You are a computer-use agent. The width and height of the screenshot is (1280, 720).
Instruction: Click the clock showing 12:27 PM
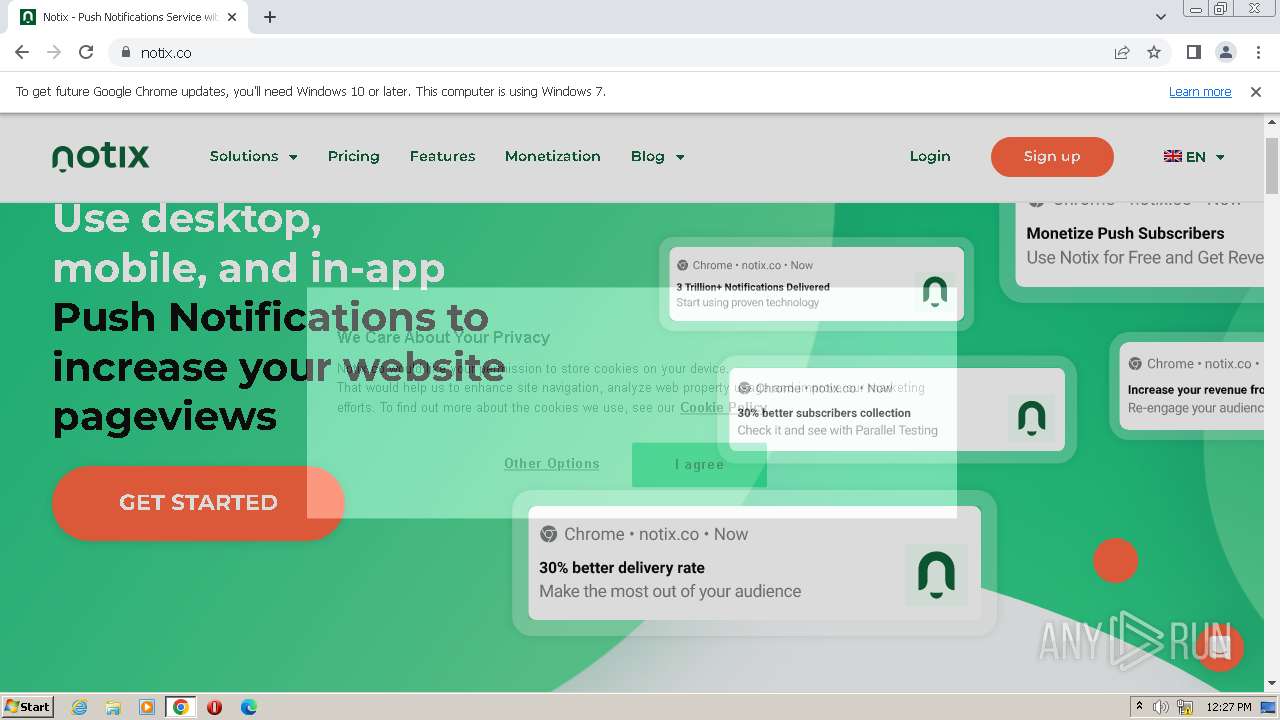click(1229, 707)
